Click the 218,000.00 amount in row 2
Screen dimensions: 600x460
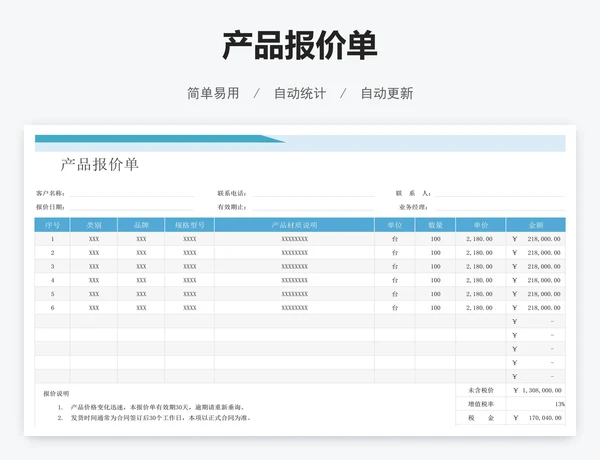(536, 253)
